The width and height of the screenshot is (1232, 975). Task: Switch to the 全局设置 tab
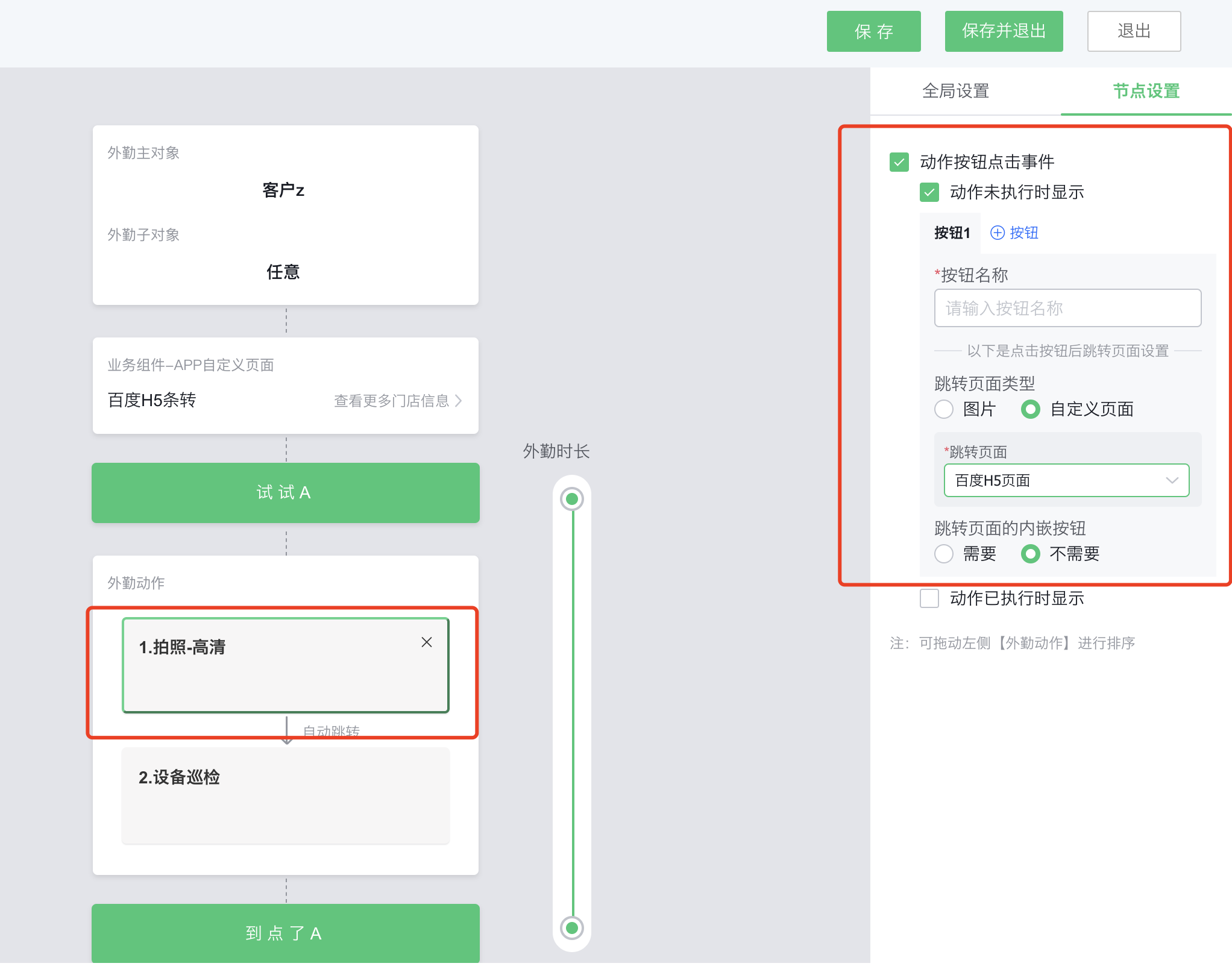pyautogui.click(x=955, y=91)
